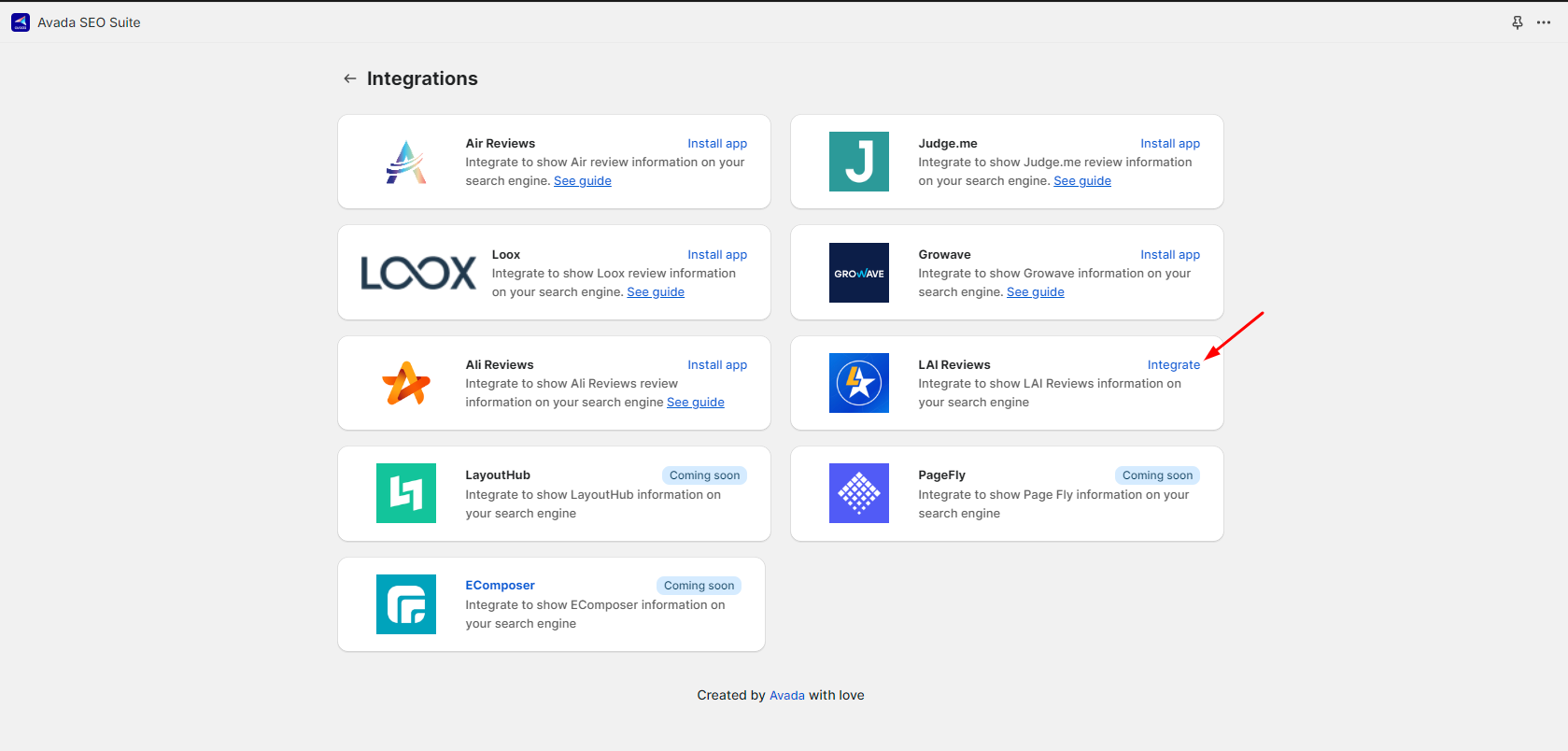Click the LayoutHub description text
1568x751 pixels.
pos(593,503)
